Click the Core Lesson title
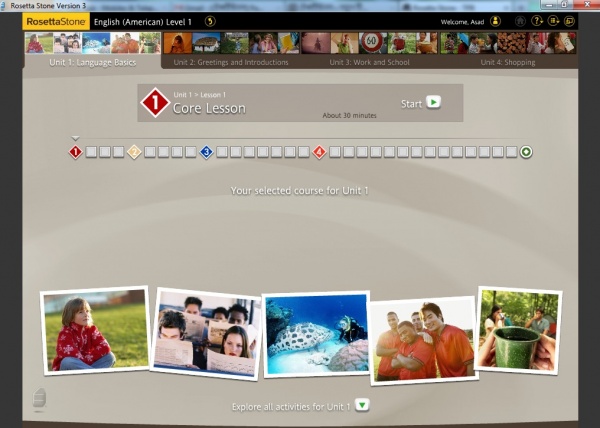The height and width of the screenshot is (428, 600). pyautogui.click(x=209, y=108)
